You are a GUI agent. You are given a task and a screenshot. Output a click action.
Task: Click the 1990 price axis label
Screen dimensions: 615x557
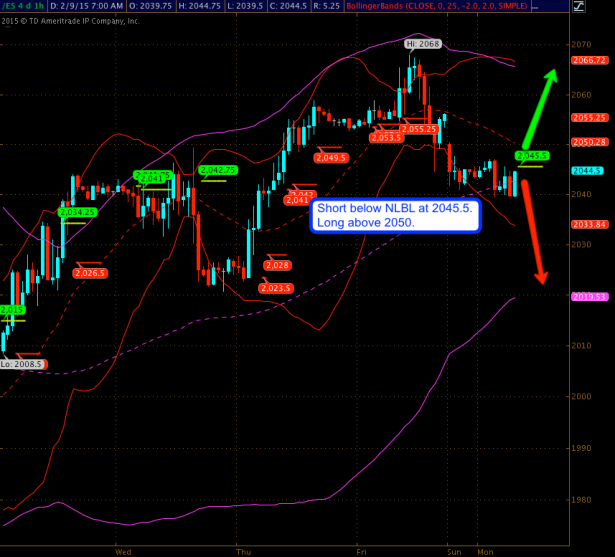581,448
